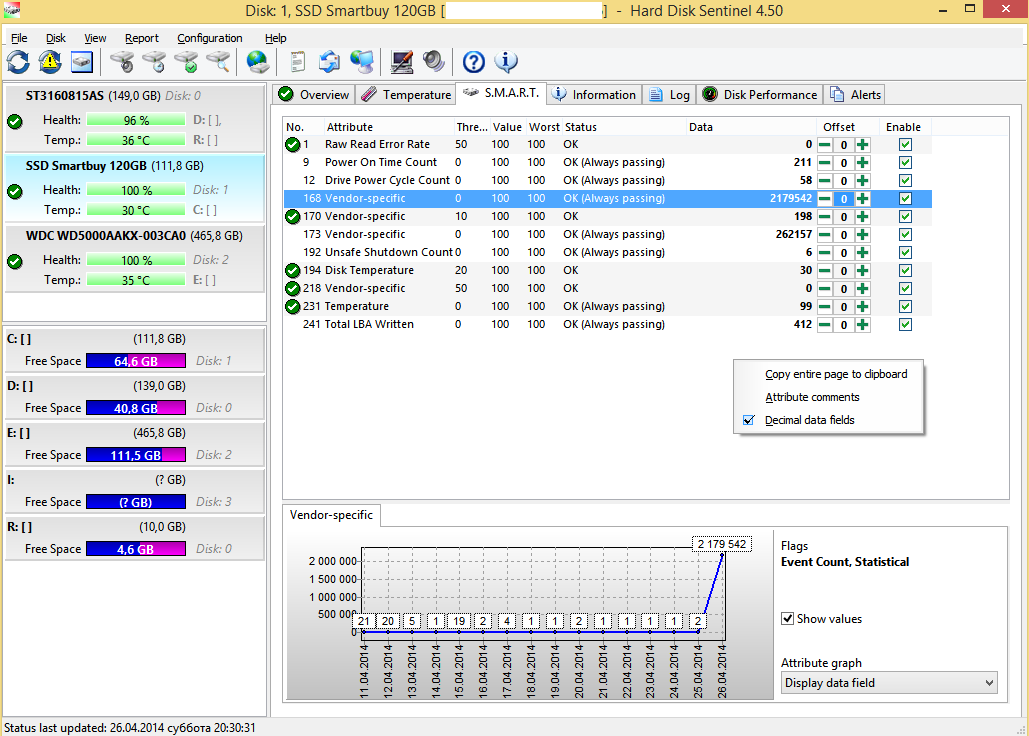Click the blue info bubble toolbar icon
The image size is (1029, 736).
[506, 62]
